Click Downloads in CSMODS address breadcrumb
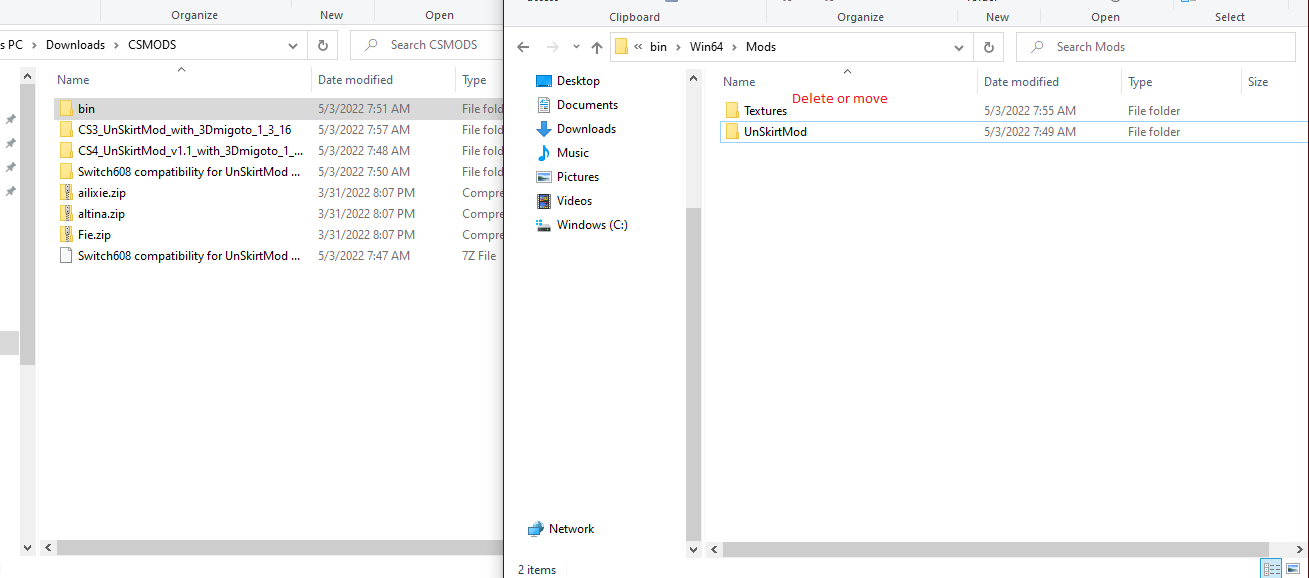Screen dimensions: 1309x578 75,45
